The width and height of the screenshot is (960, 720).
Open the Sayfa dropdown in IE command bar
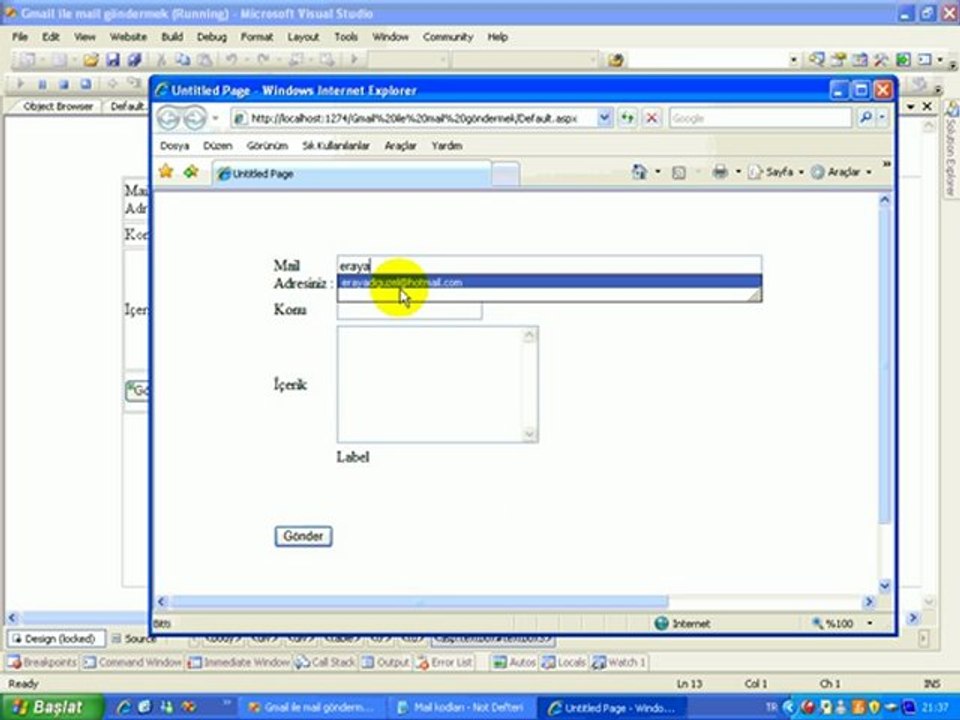[776, 172]
